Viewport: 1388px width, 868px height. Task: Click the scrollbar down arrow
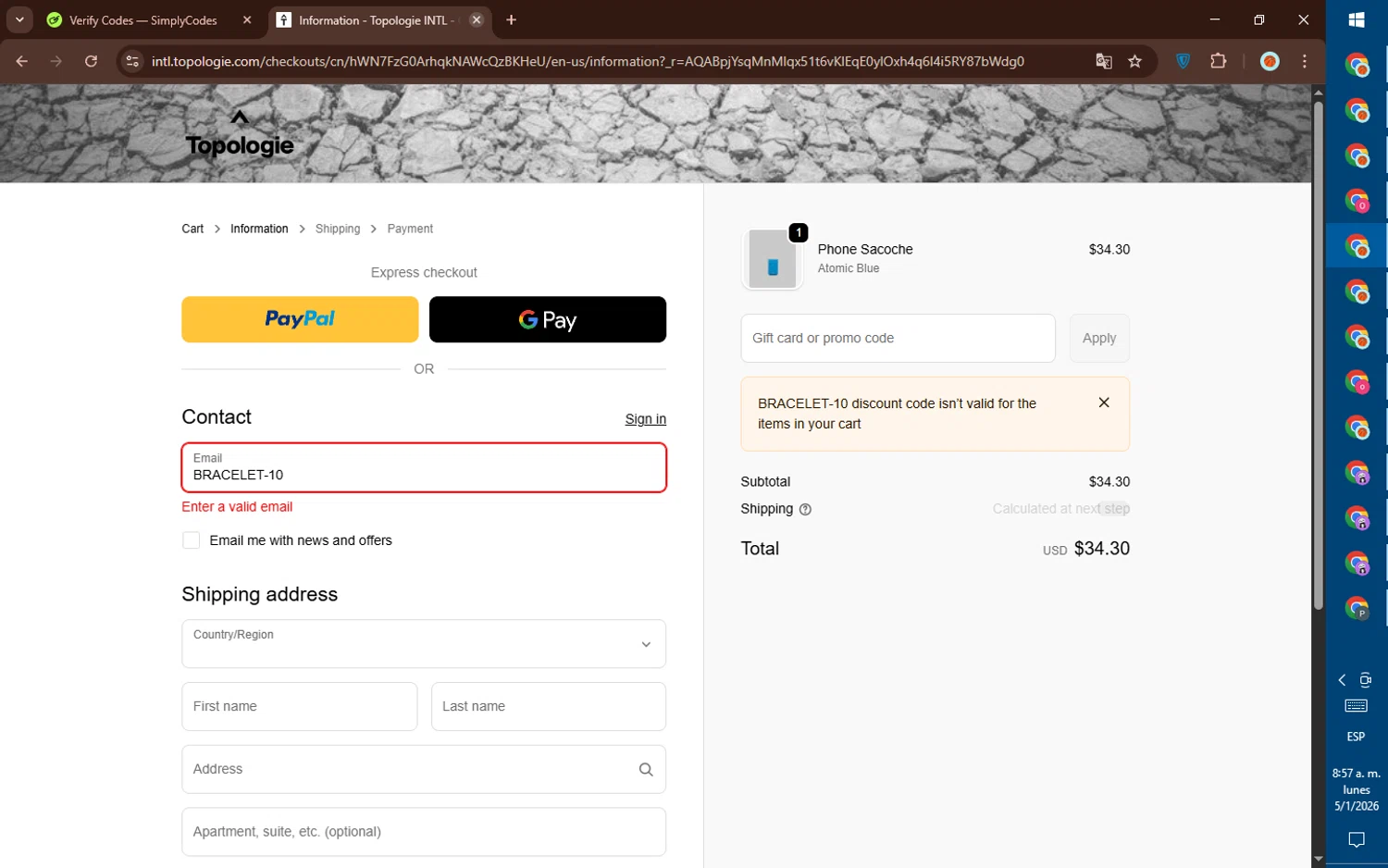(x=1319, y=860)
